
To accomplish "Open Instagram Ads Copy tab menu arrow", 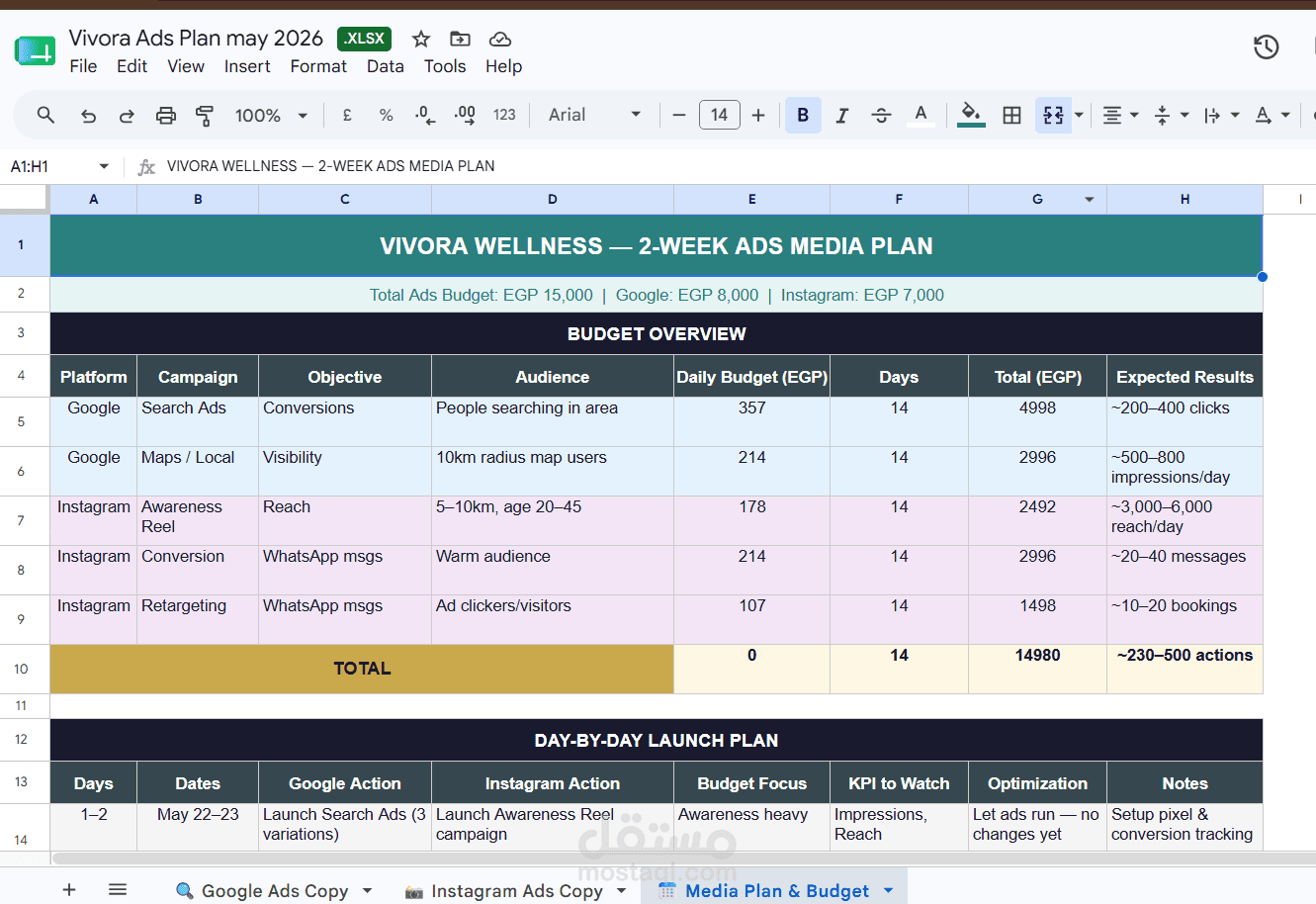I will [622, 890].
